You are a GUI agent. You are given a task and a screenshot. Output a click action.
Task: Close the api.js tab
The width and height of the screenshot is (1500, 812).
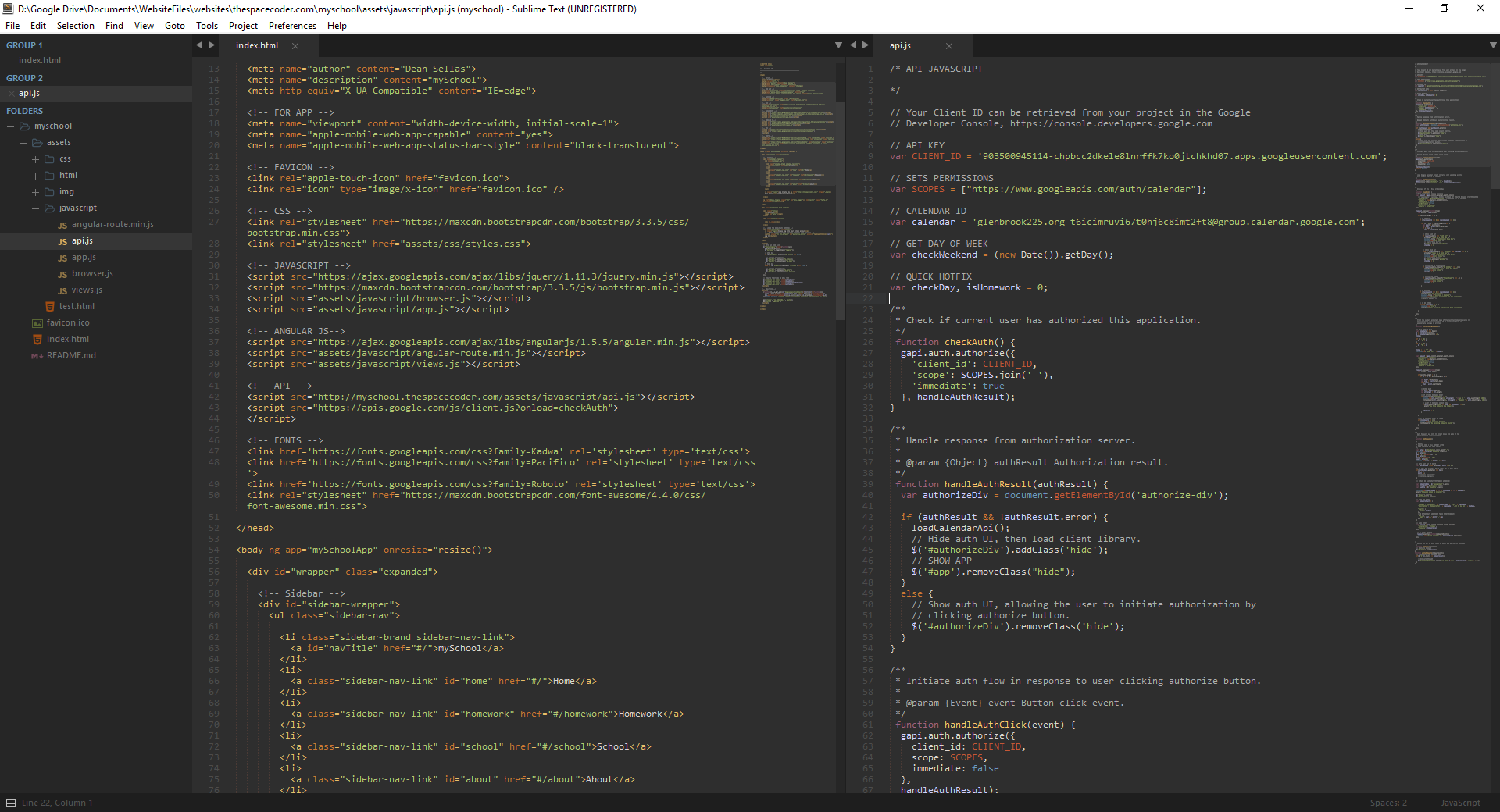[x=949, y=46]
